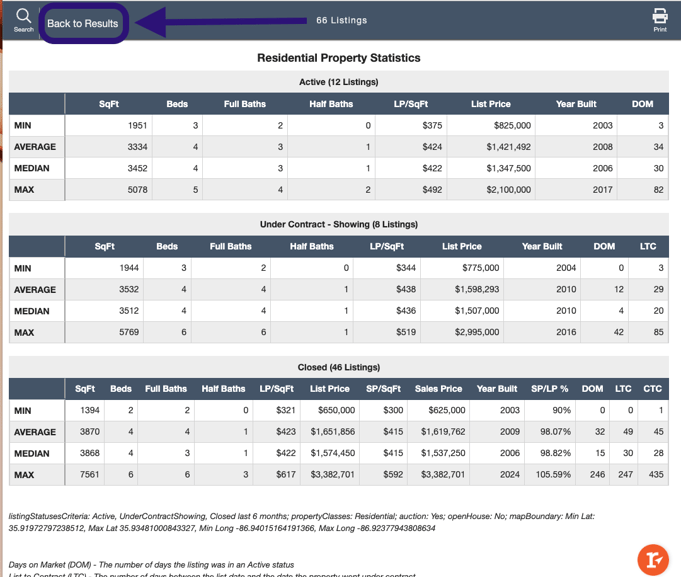Select the Closed (46 Listings) header
This screenshot has height=577, width=681.
pyautogui.click(x=339, y=367)
